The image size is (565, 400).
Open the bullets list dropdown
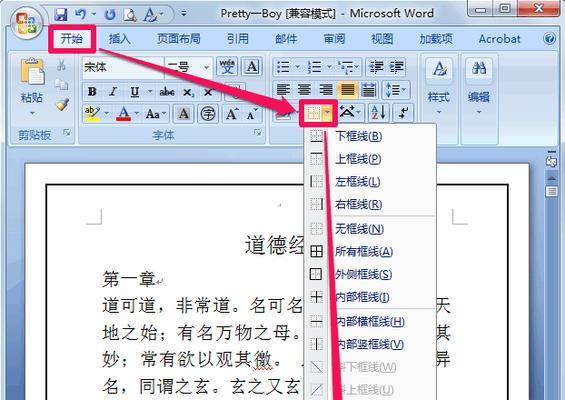(298, 67)
